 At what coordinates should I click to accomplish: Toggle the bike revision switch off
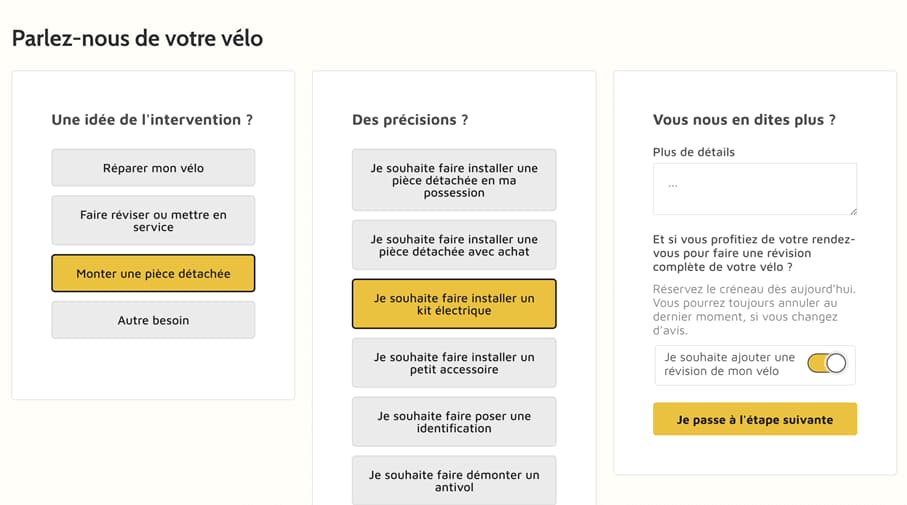click(827, 363)
